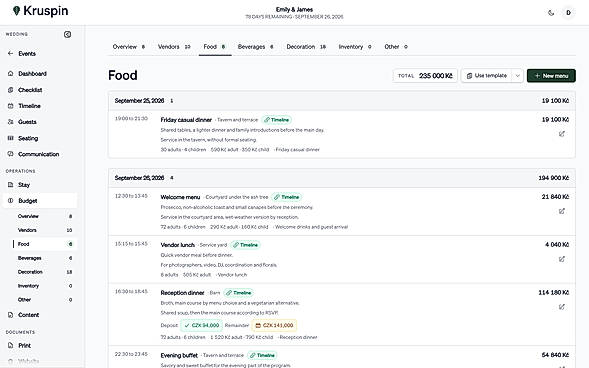
Task: Select Budget in sidebar
Action: (40, 201)
